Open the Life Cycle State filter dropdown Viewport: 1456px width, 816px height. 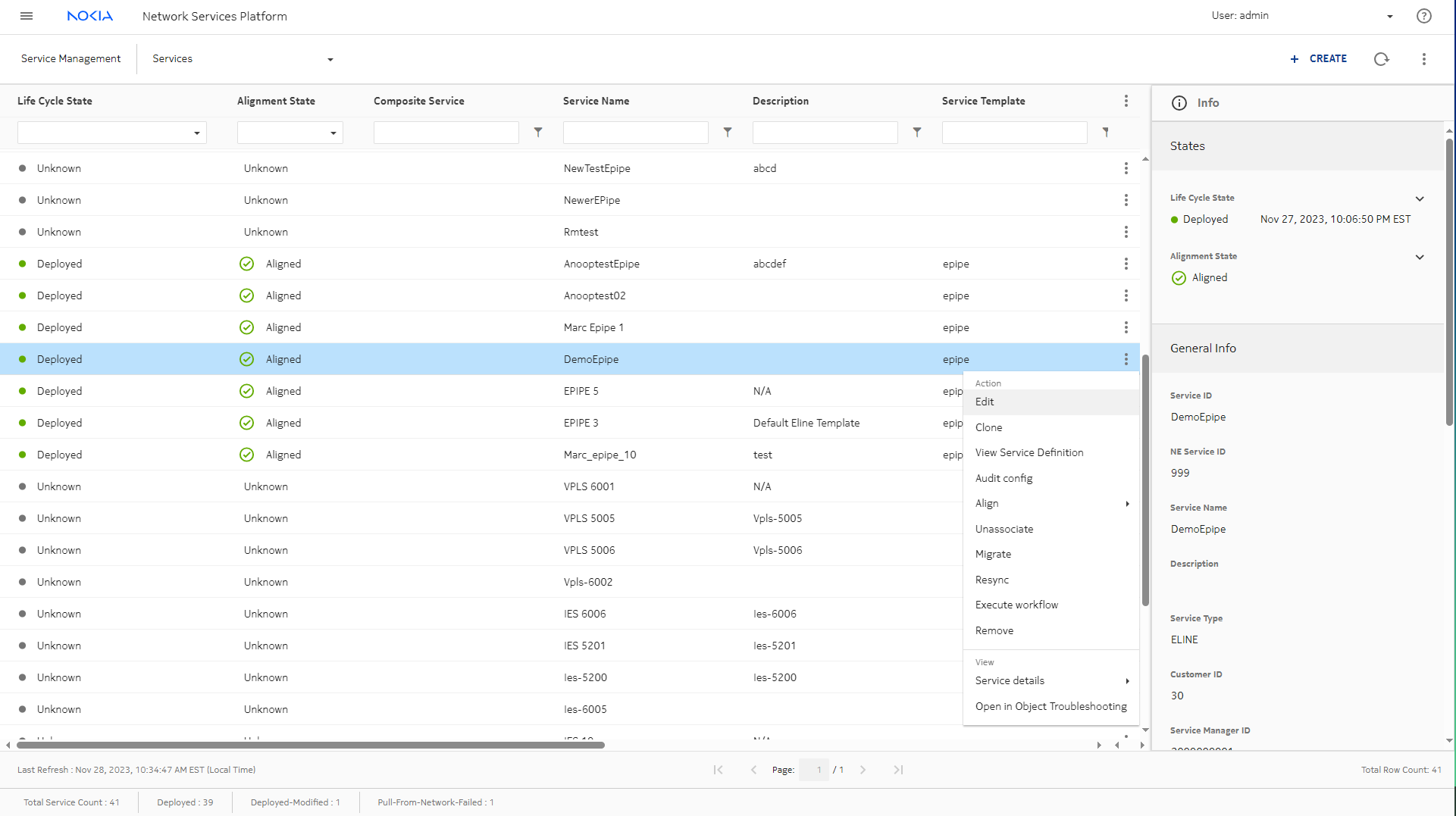click(x=112, y=133)
